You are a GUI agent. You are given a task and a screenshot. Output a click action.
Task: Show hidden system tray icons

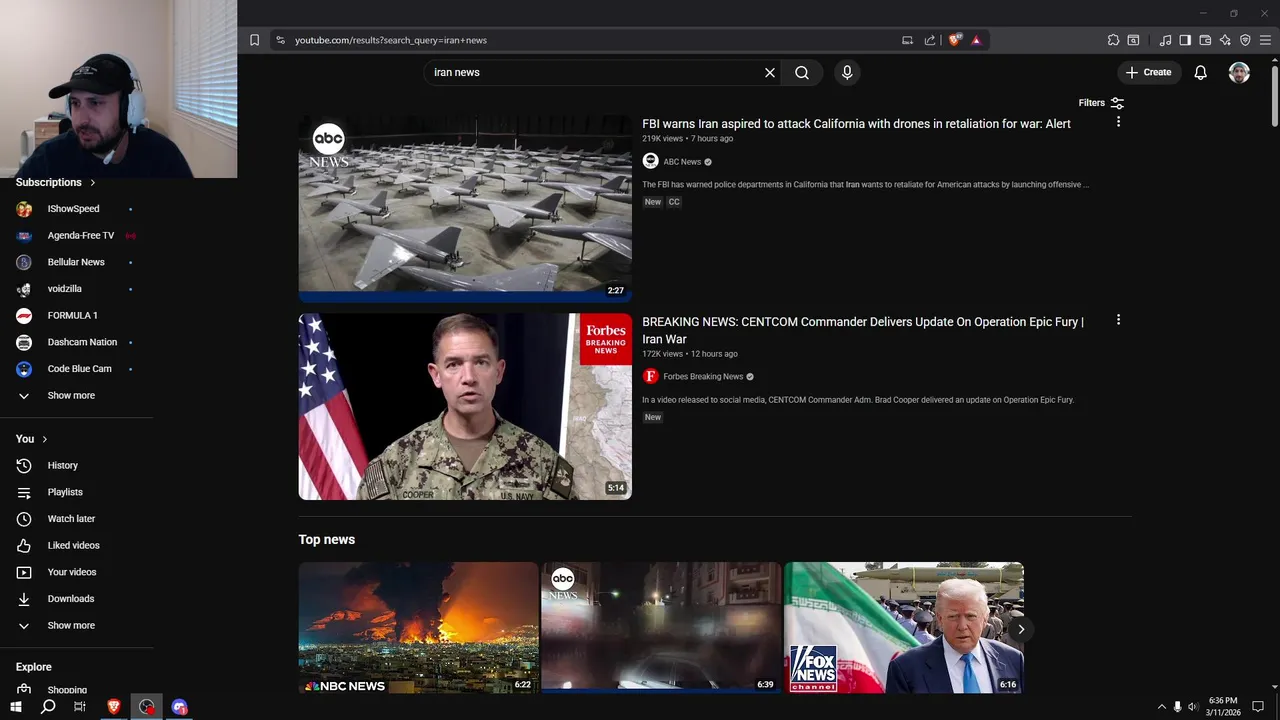(x=1161, y=707)
